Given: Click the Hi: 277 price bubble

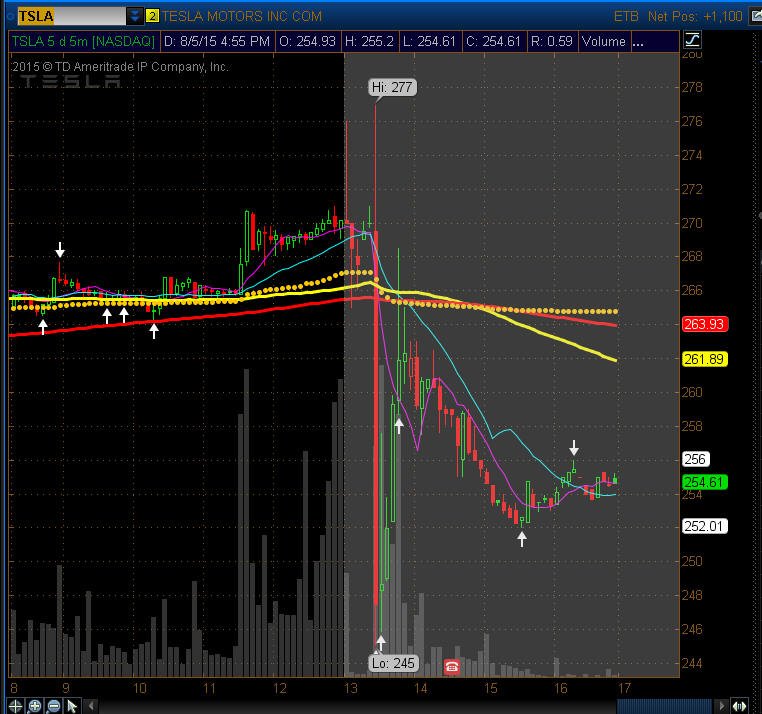Looking at the screenshot, I should 392,87.
